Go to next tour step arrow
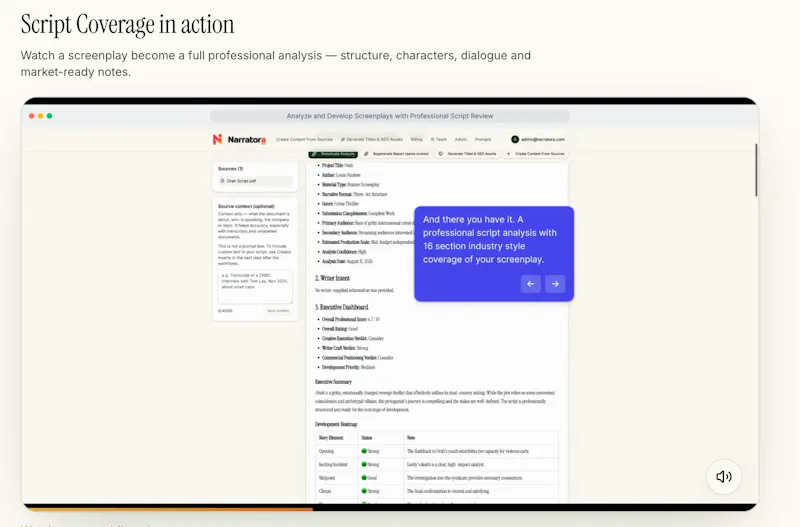Image resolution: width=800 pixels, height=527 pixels. (x=555, y=284)
